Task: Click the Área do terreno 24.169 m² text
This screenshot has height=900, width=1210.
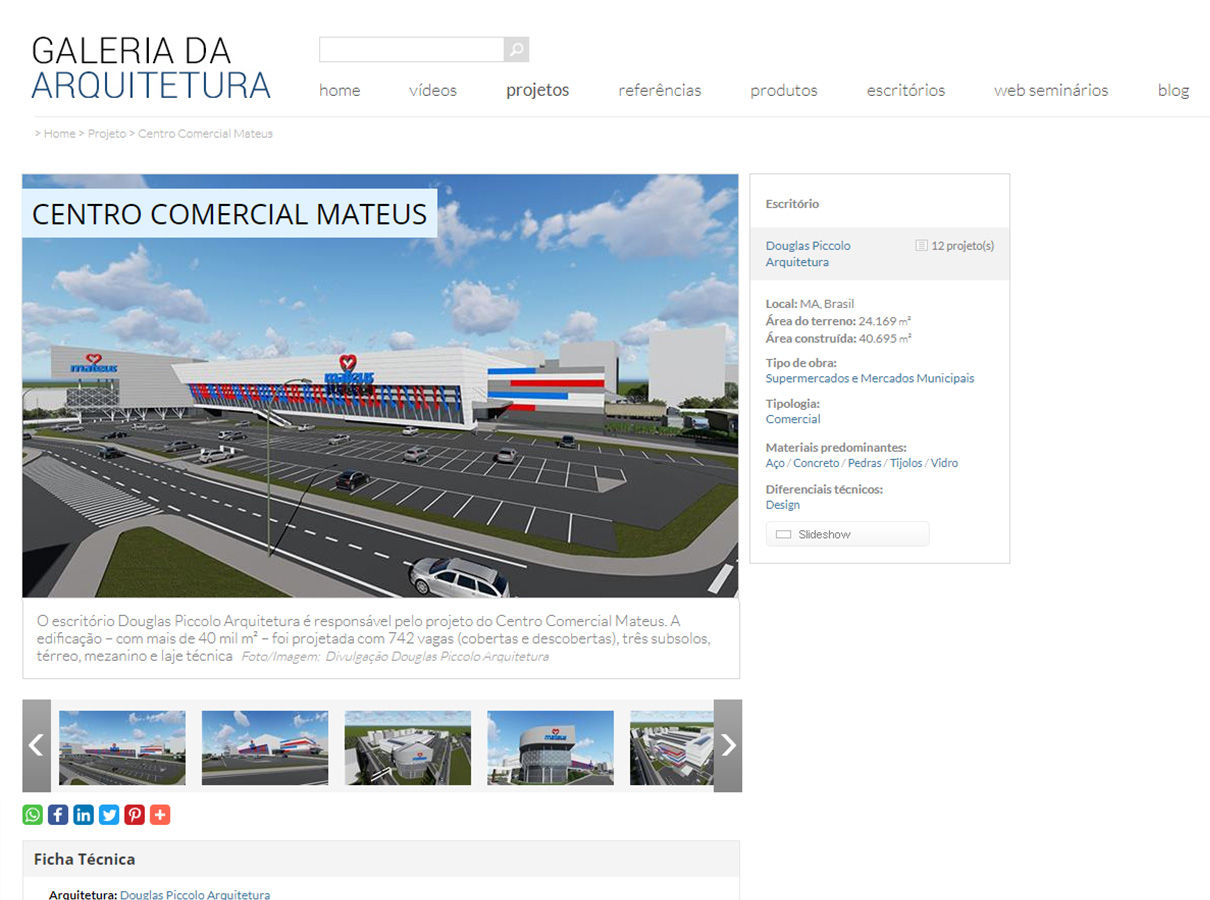Action: 838,321
